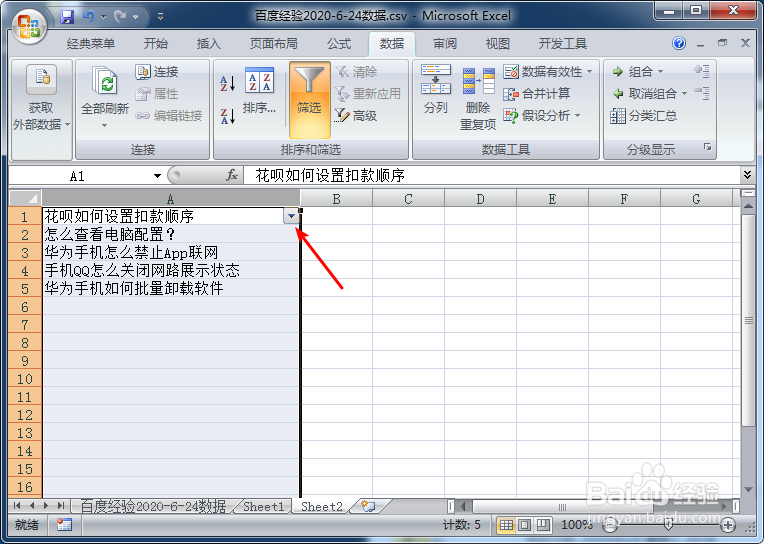The height and width of the screenshot is (544, 764).
Task: Open the Outline group dialog launcher
Action: point(707,147)
